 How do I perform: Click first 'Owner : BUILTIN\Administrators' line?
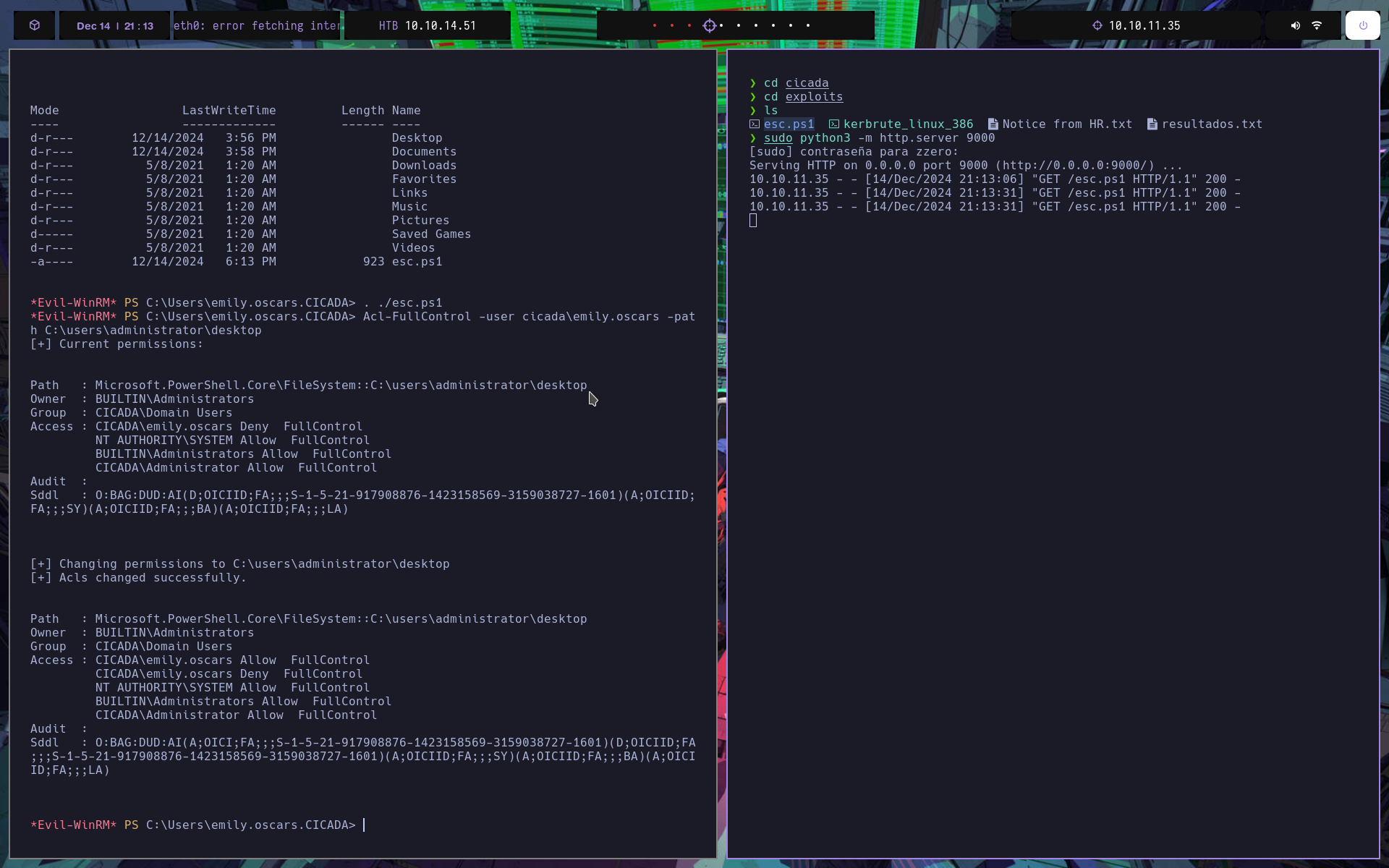[x=143, y=399]
